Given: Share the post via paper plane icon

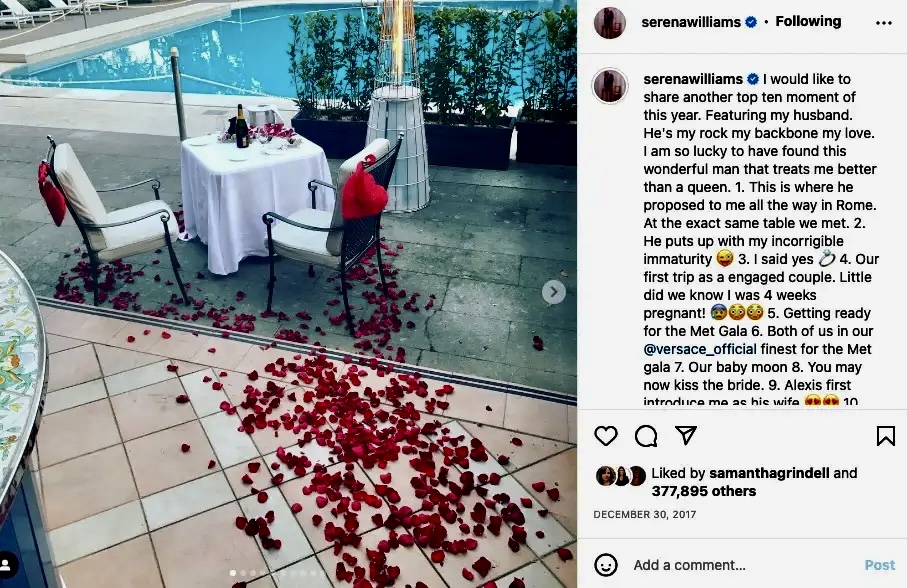Looking at the screenshot, I should 685,435.
